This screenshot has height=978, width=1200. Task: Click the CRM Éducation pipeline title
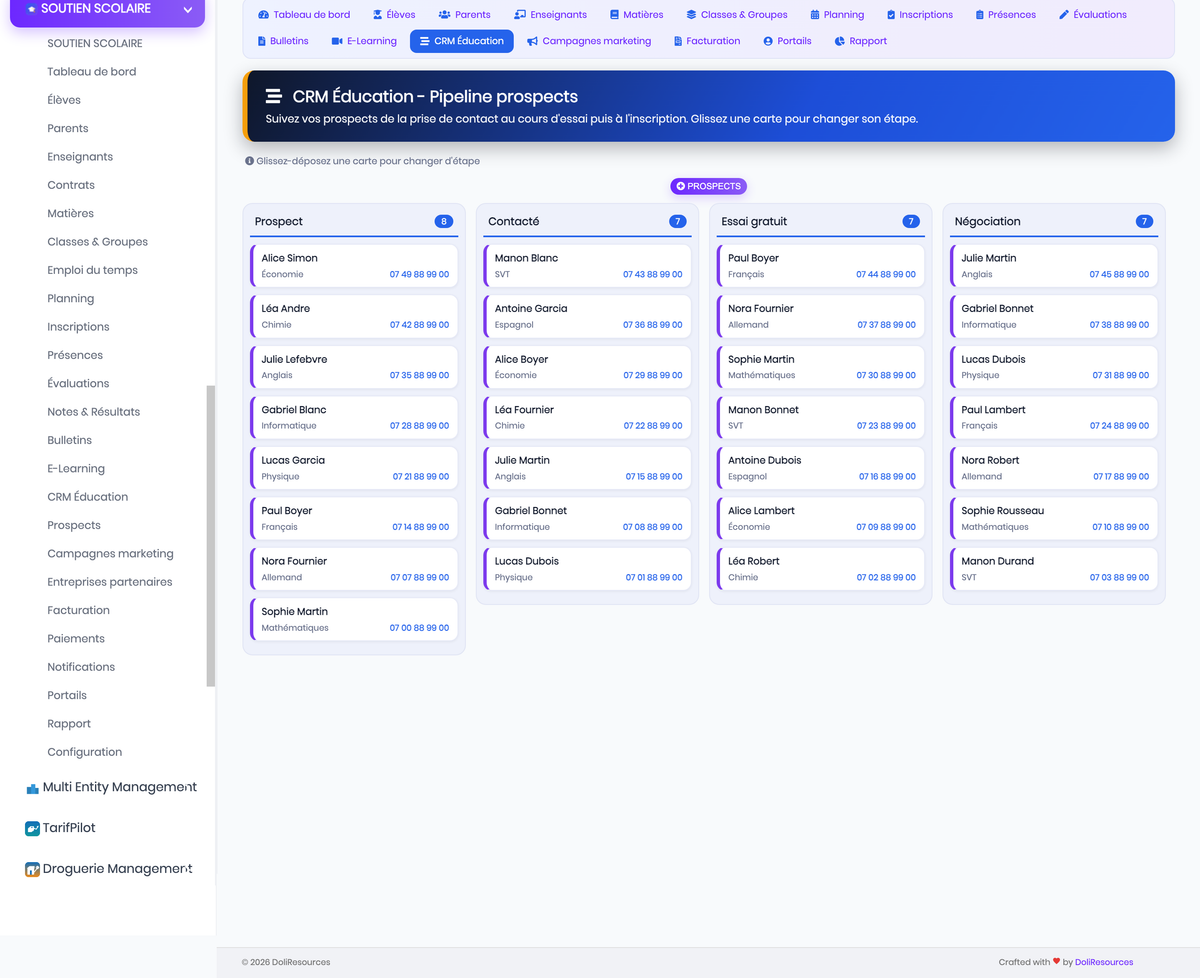point(435,97)
